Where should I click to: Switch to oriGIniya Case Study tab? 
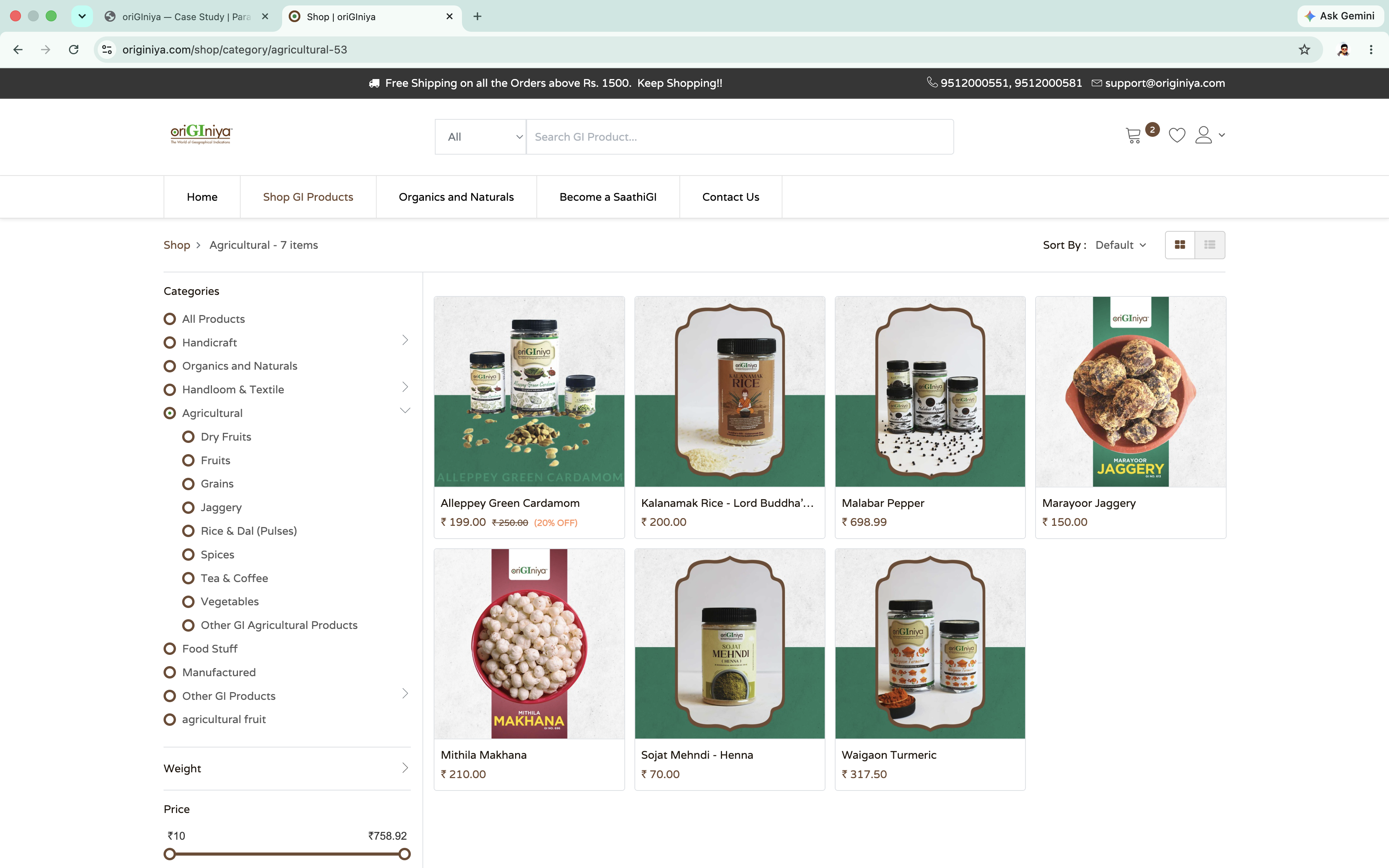pyautogui.click(x=186, y=17)
